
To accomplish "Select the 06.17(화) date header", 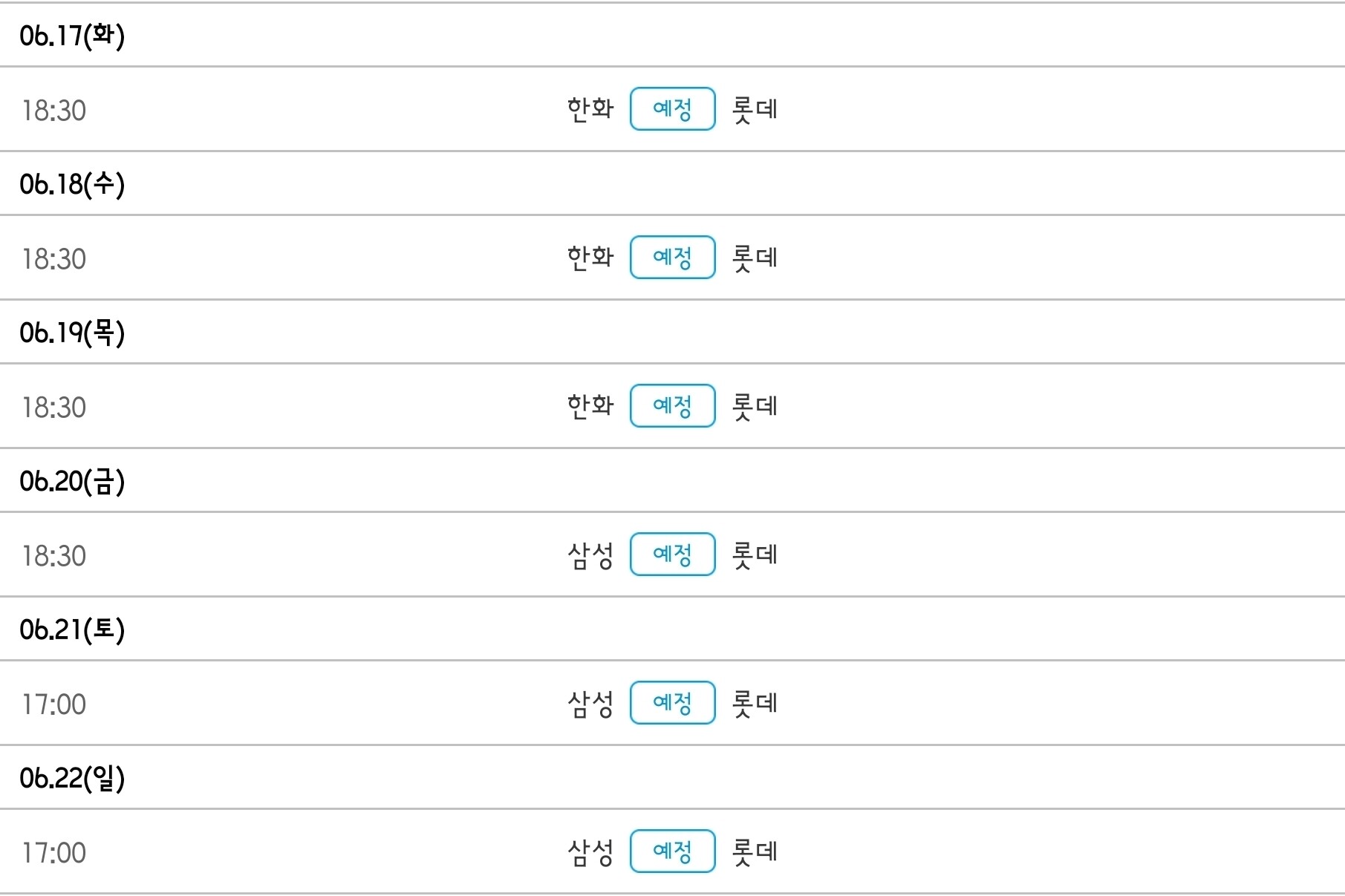I will point(72,36).
